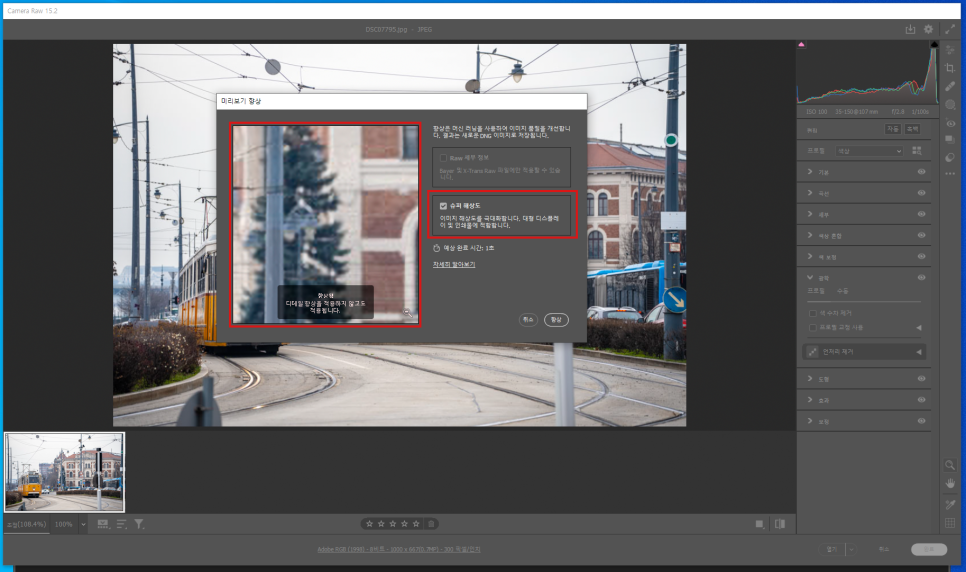Select the Edit sliders tool icon
This screenshot has height=572, width=966.
(950, 50)
